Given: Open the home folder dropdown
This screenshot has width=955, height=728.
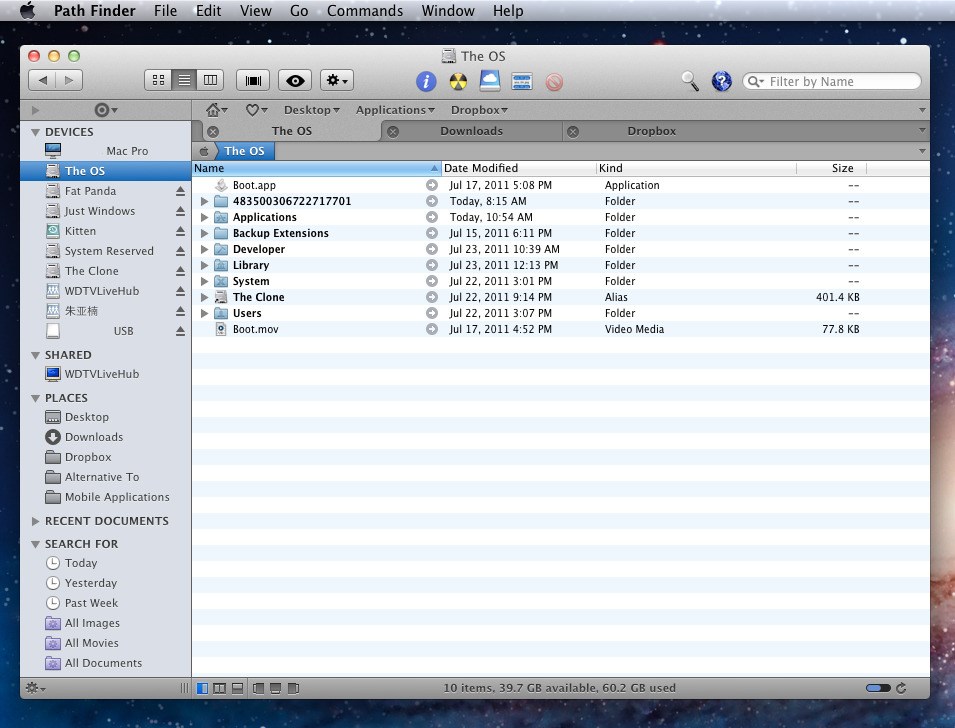Looking at the screenshot, I should [x=216, y=110].
